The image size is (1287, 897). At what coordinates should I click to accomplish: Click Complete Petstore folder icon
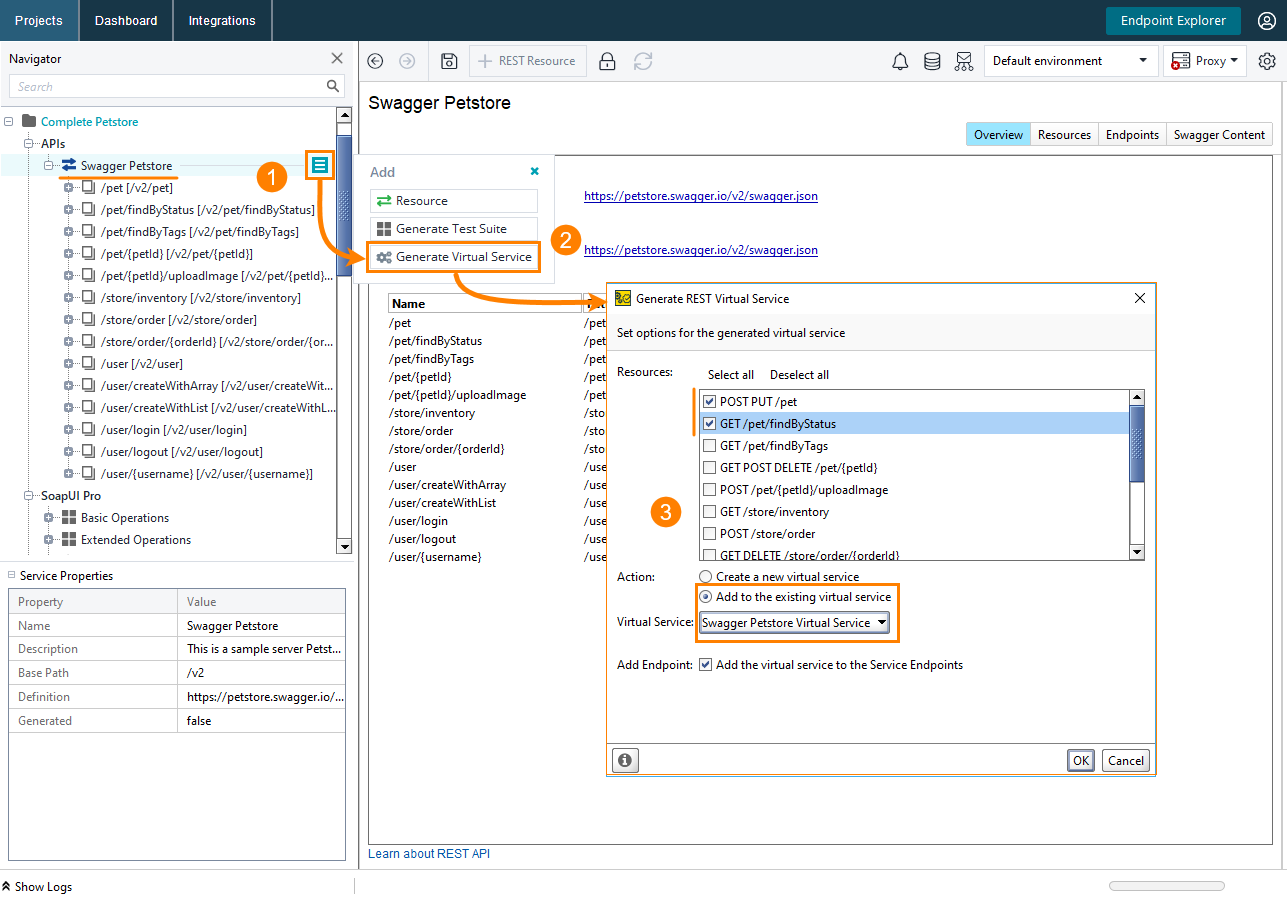coord(29,121)
